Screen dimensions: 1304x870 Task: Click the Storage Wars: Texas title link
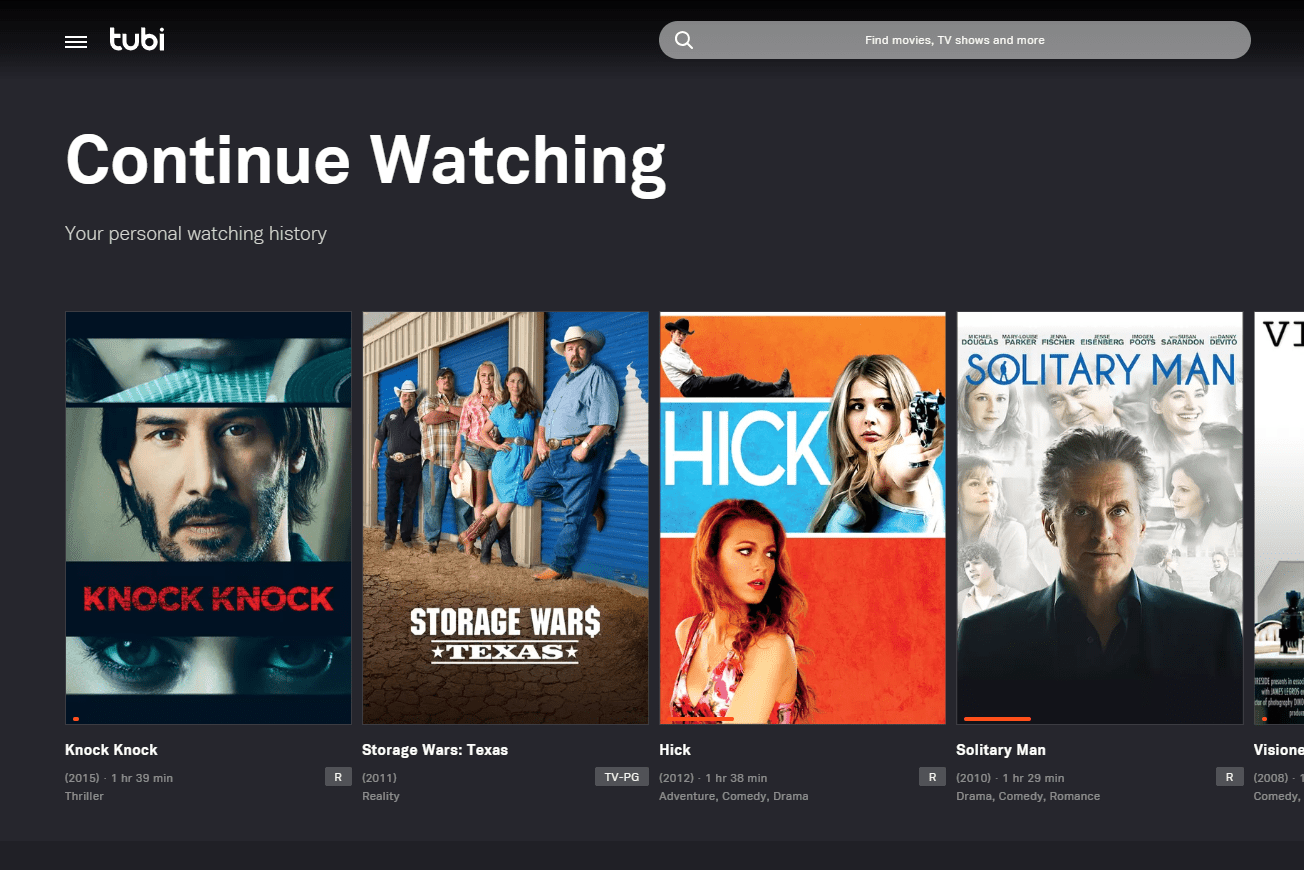[435, 750]
